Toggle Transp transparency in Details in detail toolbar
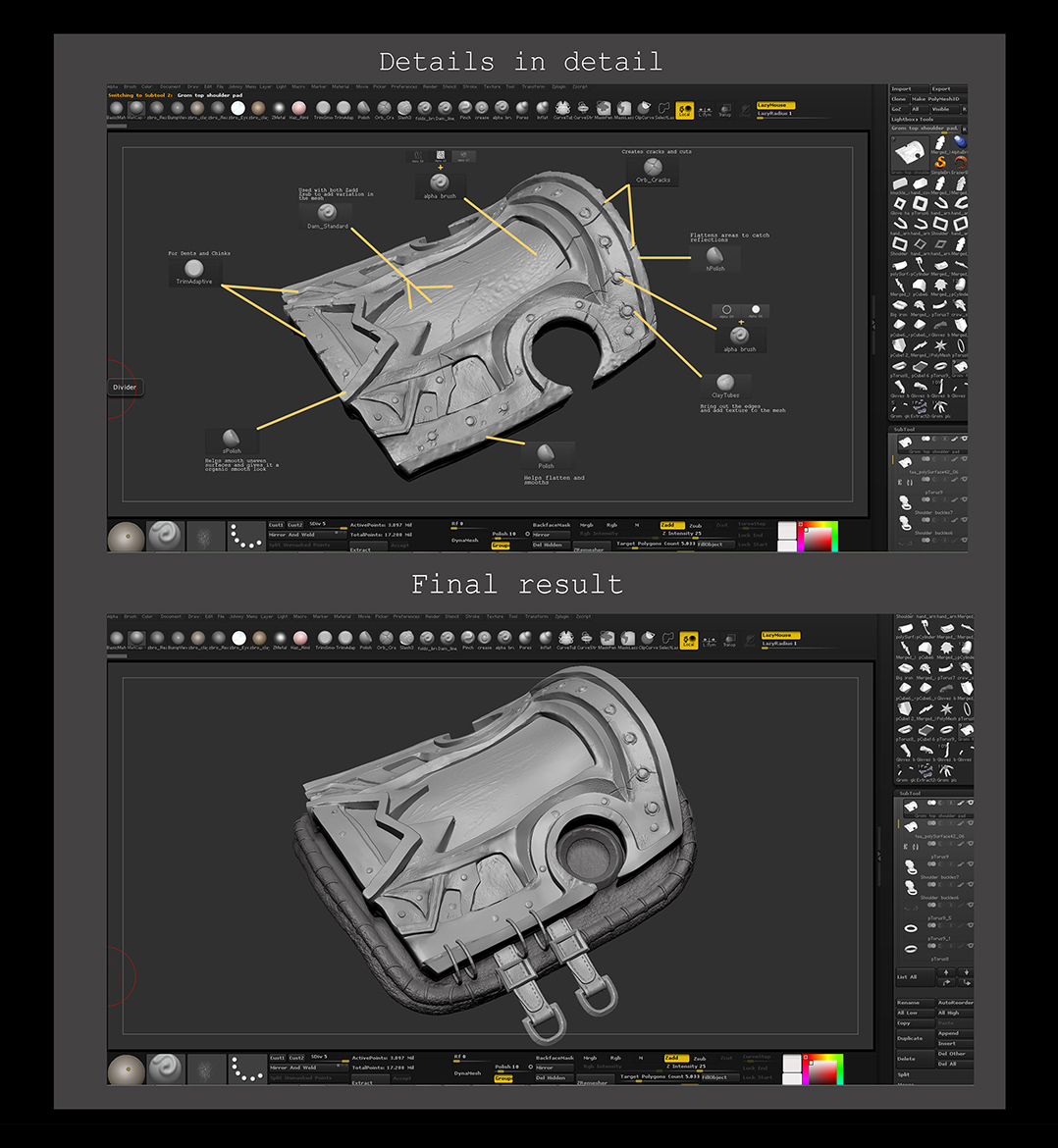This screenshot has width=1058, height=1148. point(725,110)
